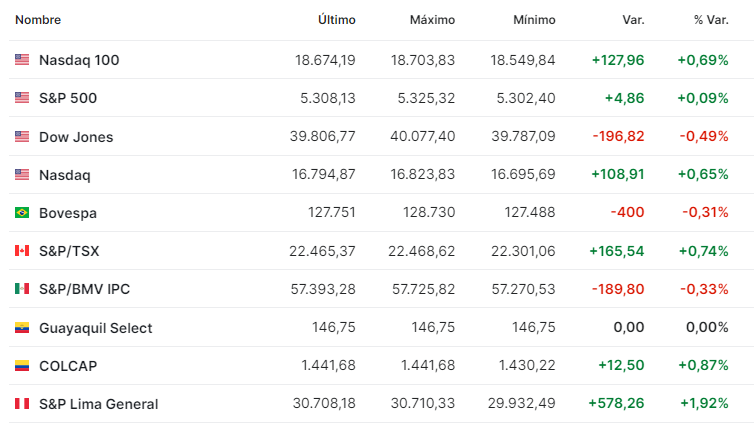
Task: Sort by the Último column header
Action: point(337,20)
